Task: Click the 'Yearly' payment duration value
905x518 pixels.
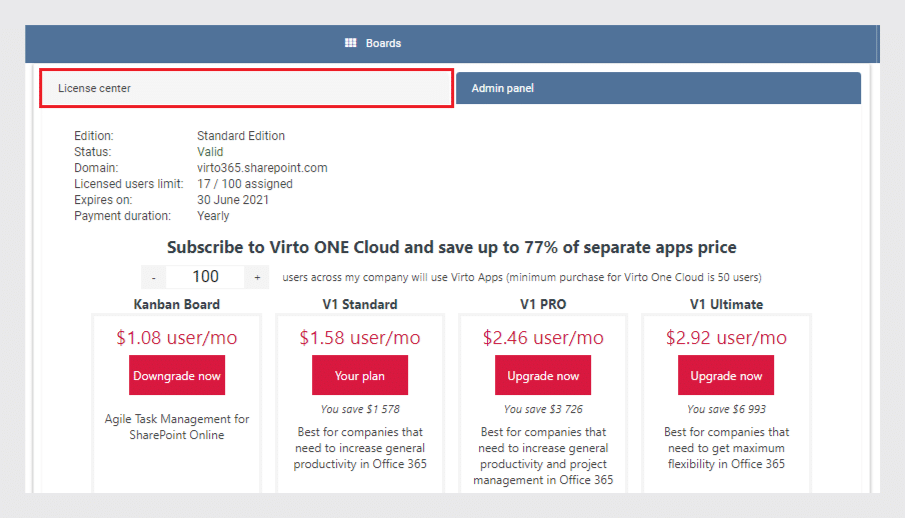Action: click(213, 216)
